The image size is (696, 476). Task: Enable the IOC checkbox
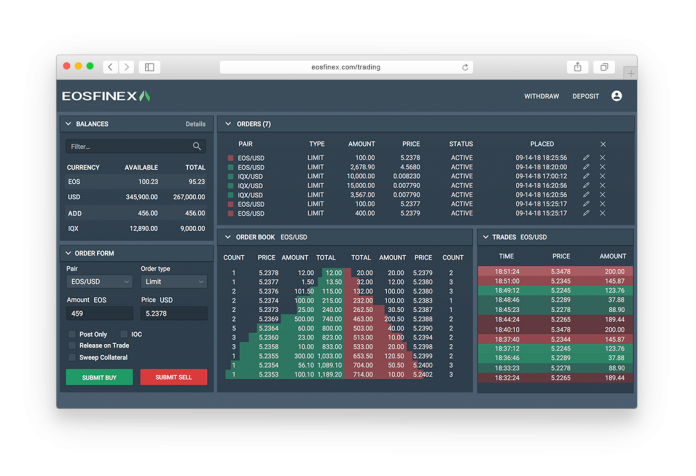124,334
